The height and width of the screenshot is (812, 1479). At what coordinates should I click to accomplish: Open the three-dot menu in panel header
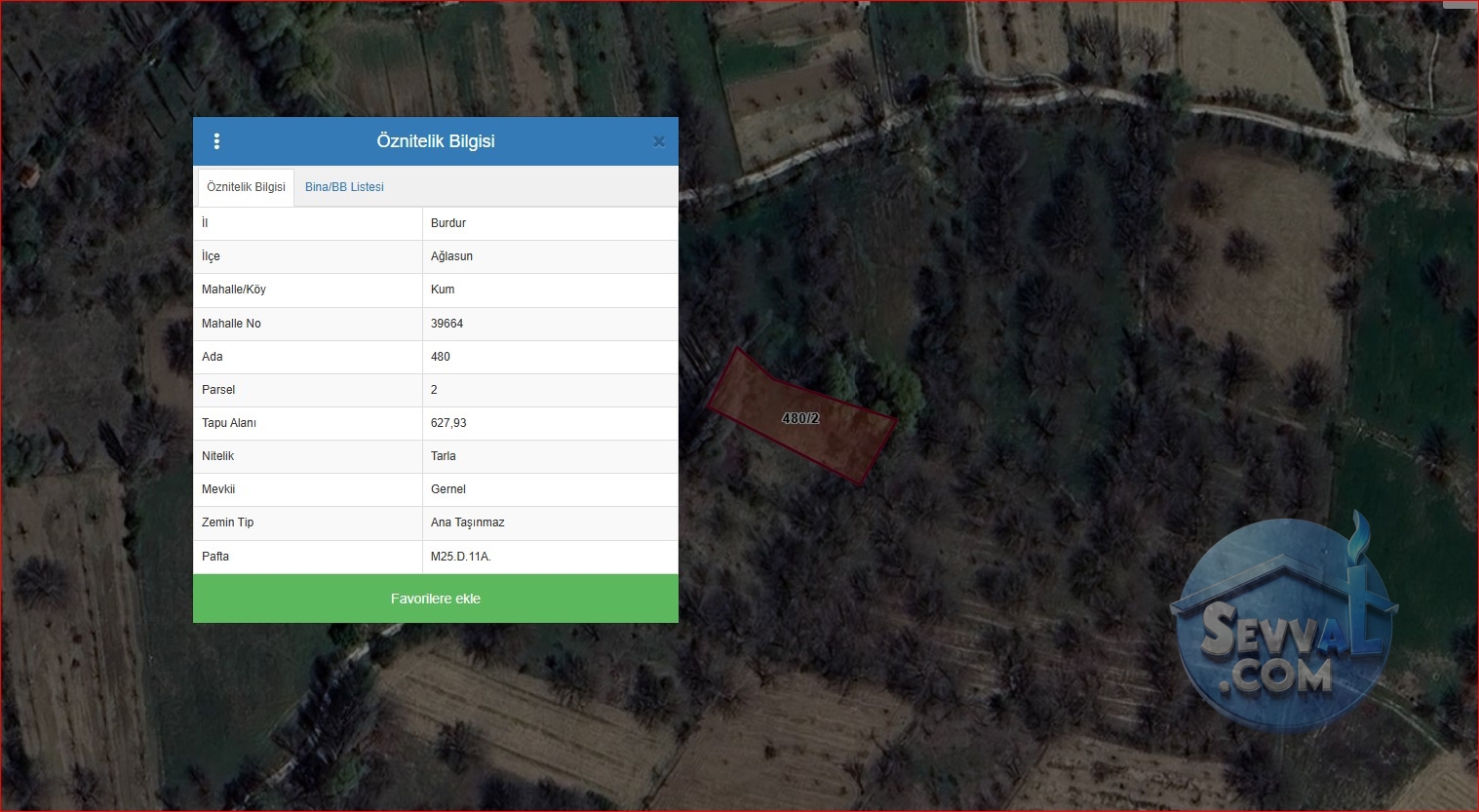click(x=216, y=141)
